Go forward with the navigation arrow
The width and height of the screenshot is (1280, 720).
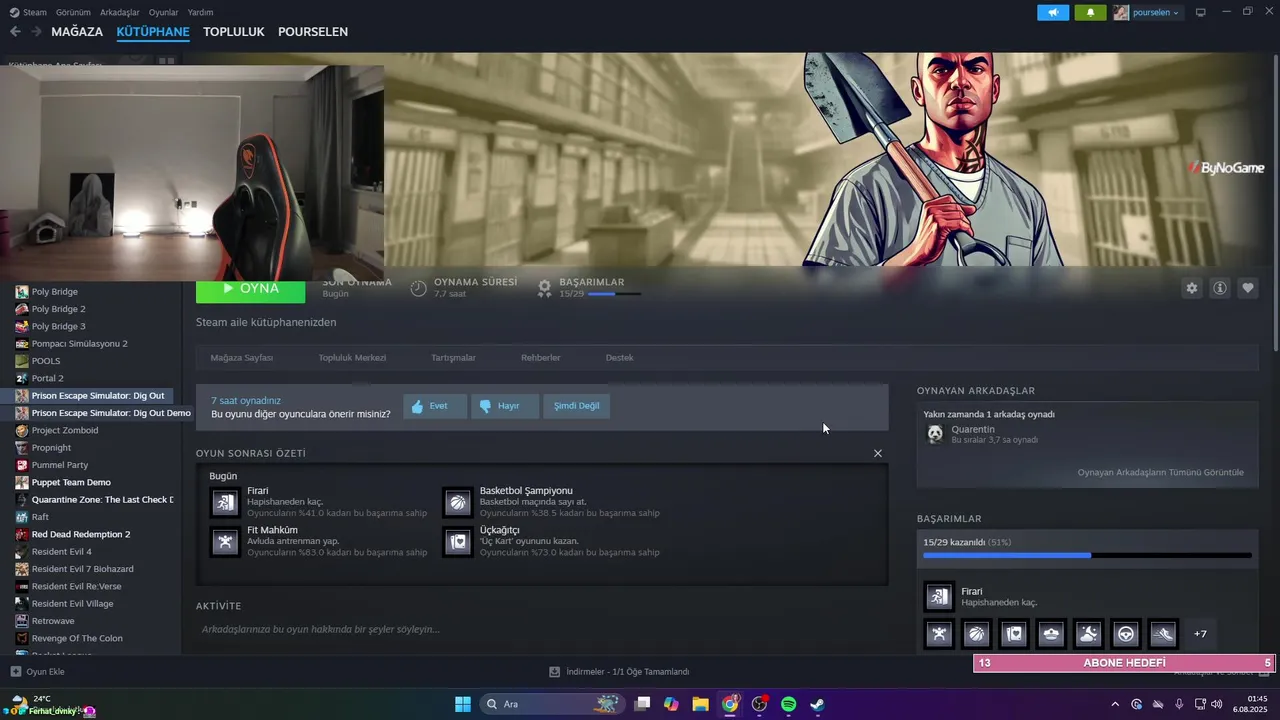36,32
